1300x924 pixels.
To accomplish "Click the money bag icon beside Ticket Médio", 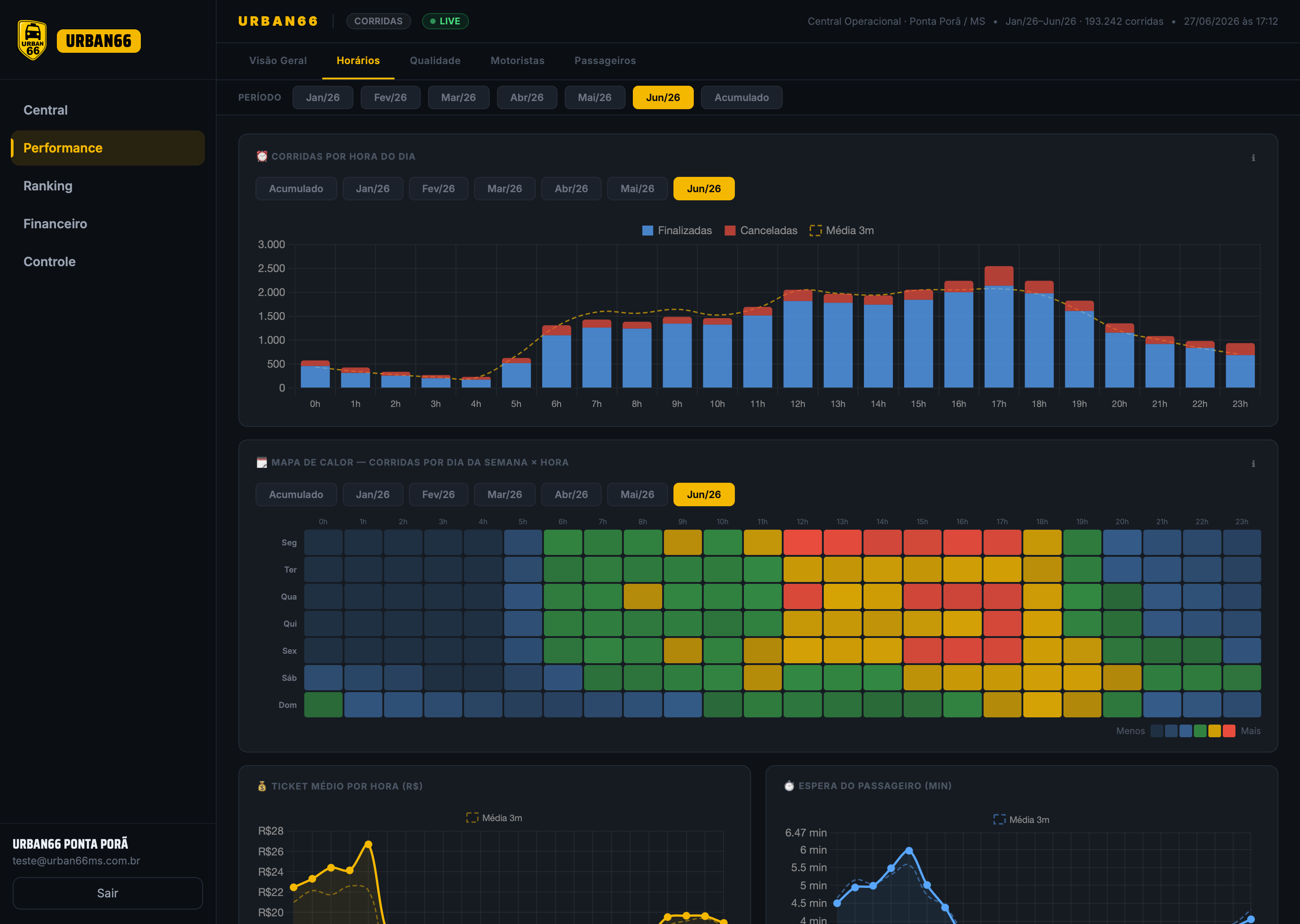I will pos(262,786).
